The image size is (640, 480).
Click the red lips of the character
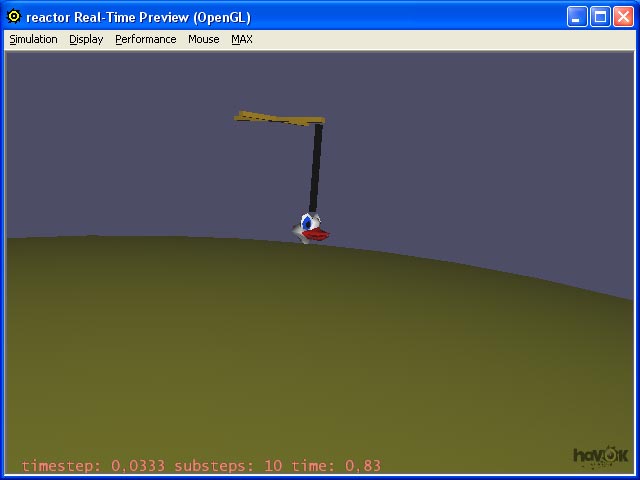coord(317,235)
